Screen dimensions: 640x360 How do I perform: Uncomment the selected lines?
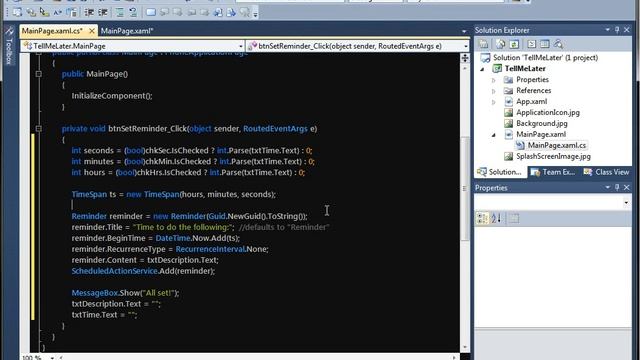click(x=133, y=12)
